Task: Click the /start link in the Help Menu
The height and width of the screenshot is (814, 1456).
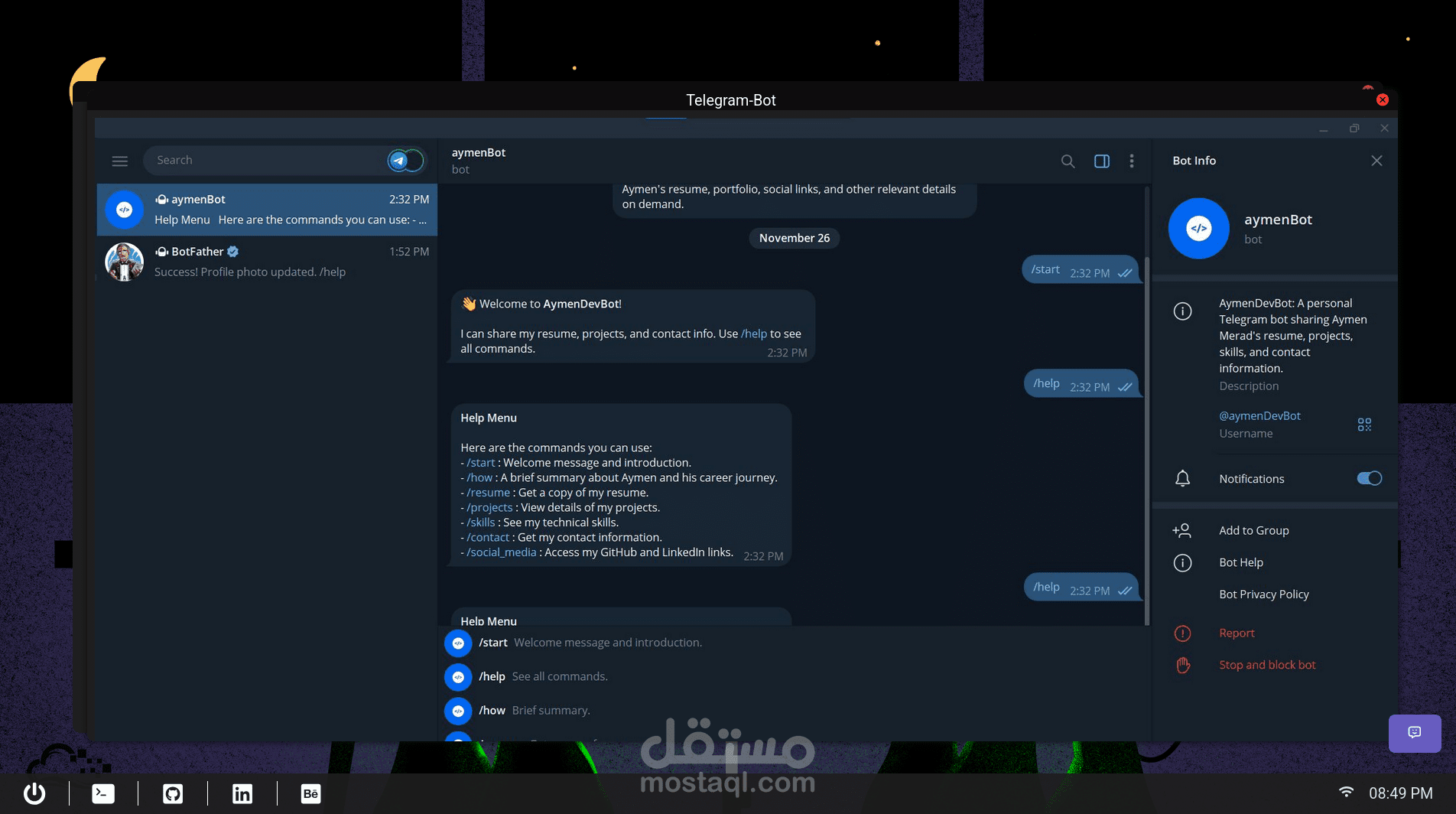Action: coord(481,463)
